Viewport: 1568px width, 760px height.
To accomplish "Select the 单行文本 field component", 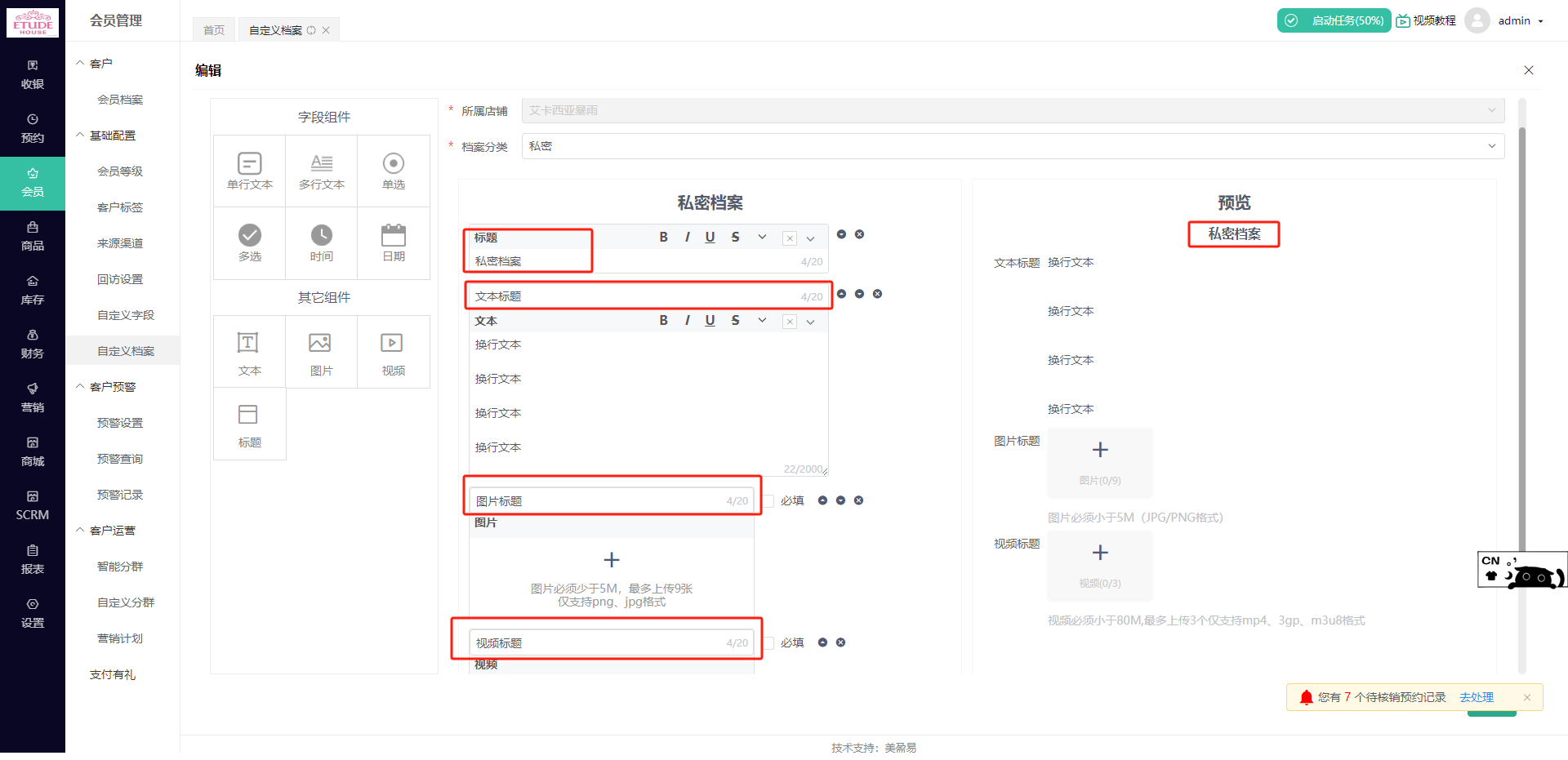I will [249, 169].
